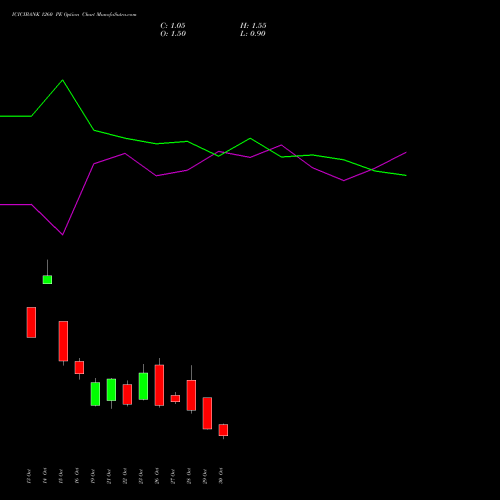Viewport: 500px width, 500px height.
Task: Select the open value O: 1.50
Action: click(x=173, y=34)
